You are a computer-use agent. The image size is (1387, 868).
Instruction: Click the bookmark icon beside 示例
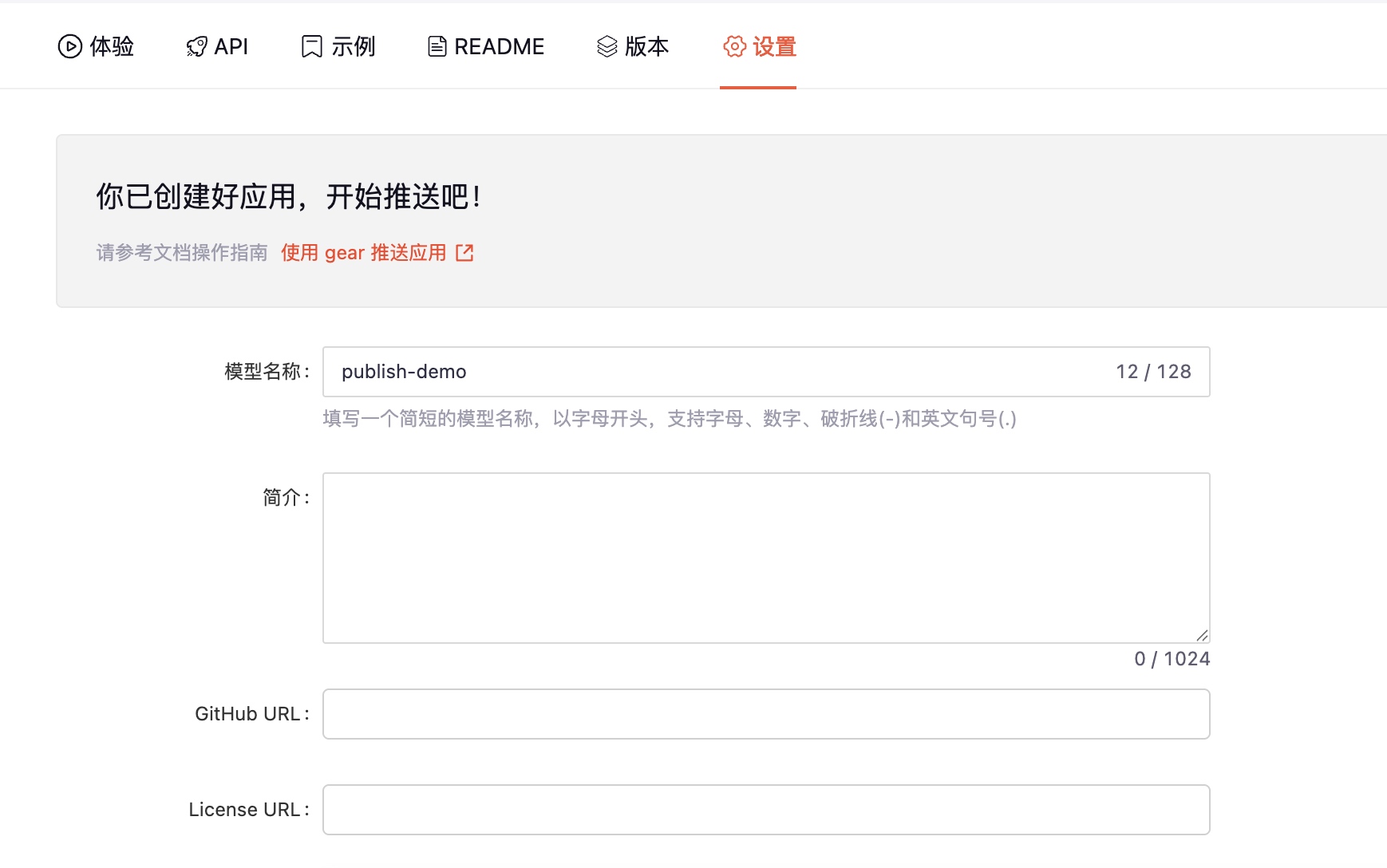[311, 47]
